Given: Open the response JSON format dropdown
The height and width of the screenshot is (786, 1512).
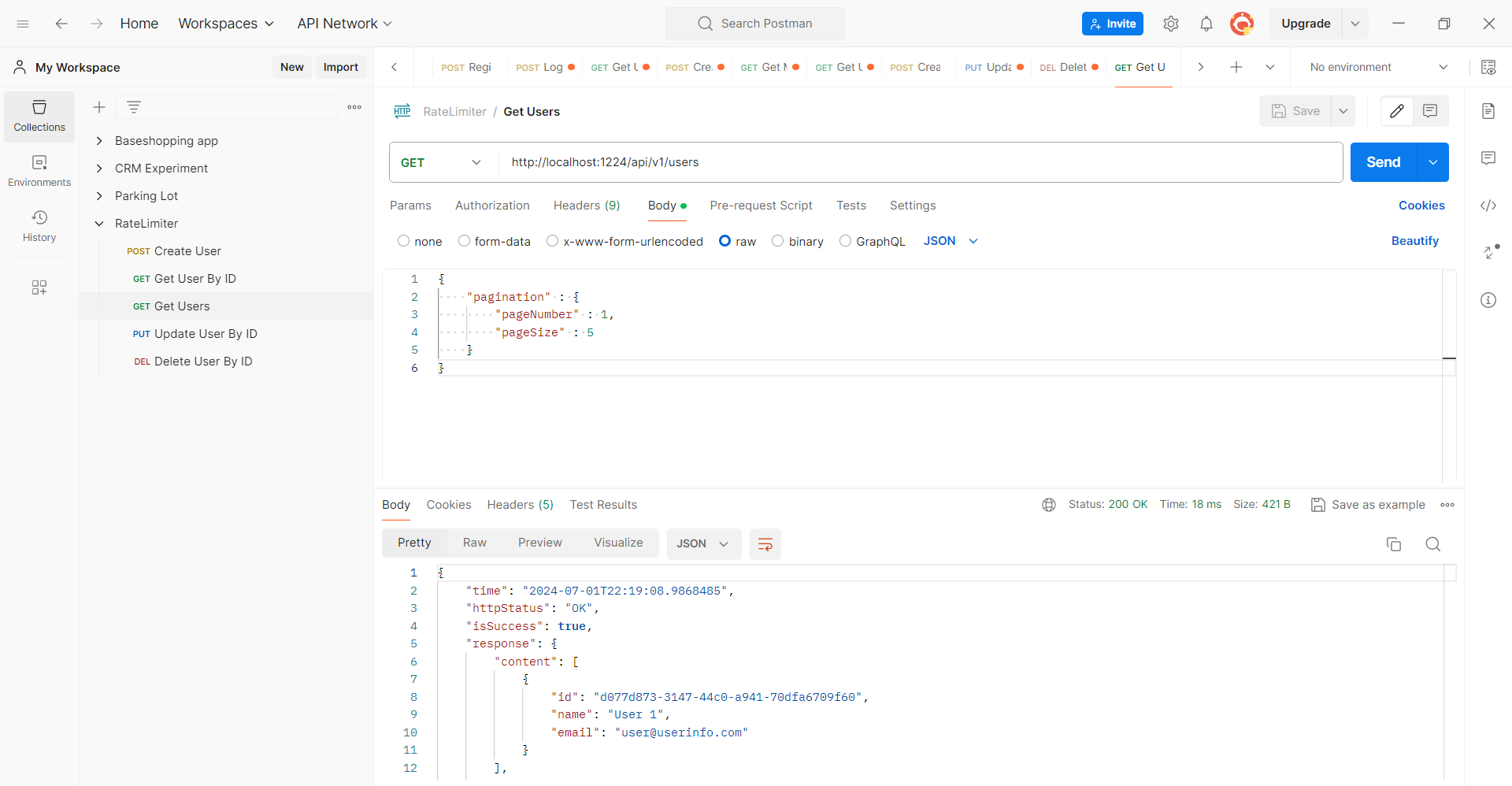Looking at the screenshot, I should point(703,544).
